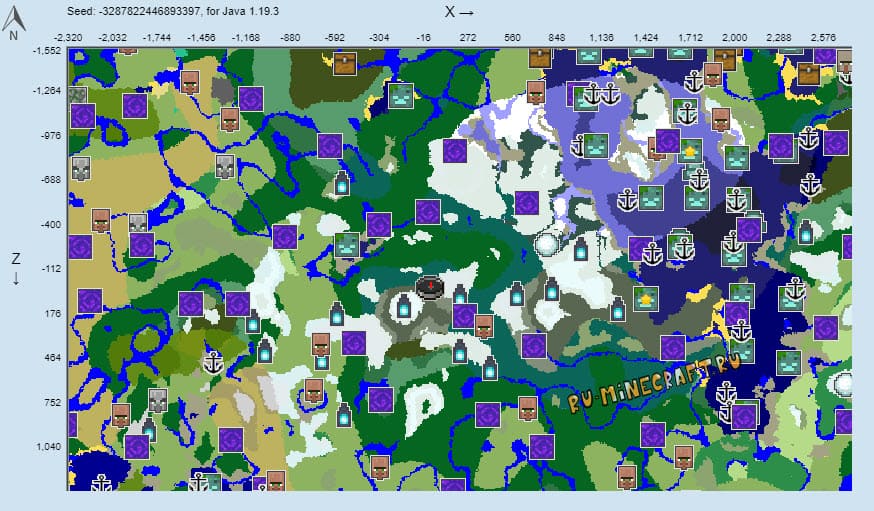Click the -2,320 X-axis coordinate label
874x511 pixels.
tap(68, 38)
